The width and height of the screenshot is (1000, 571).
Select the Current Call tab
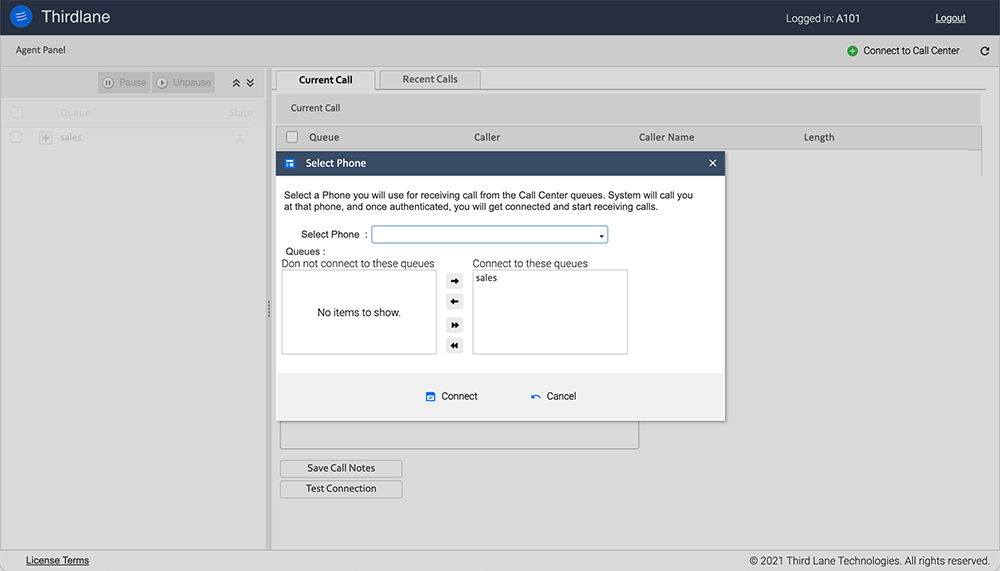coord(325,80)
